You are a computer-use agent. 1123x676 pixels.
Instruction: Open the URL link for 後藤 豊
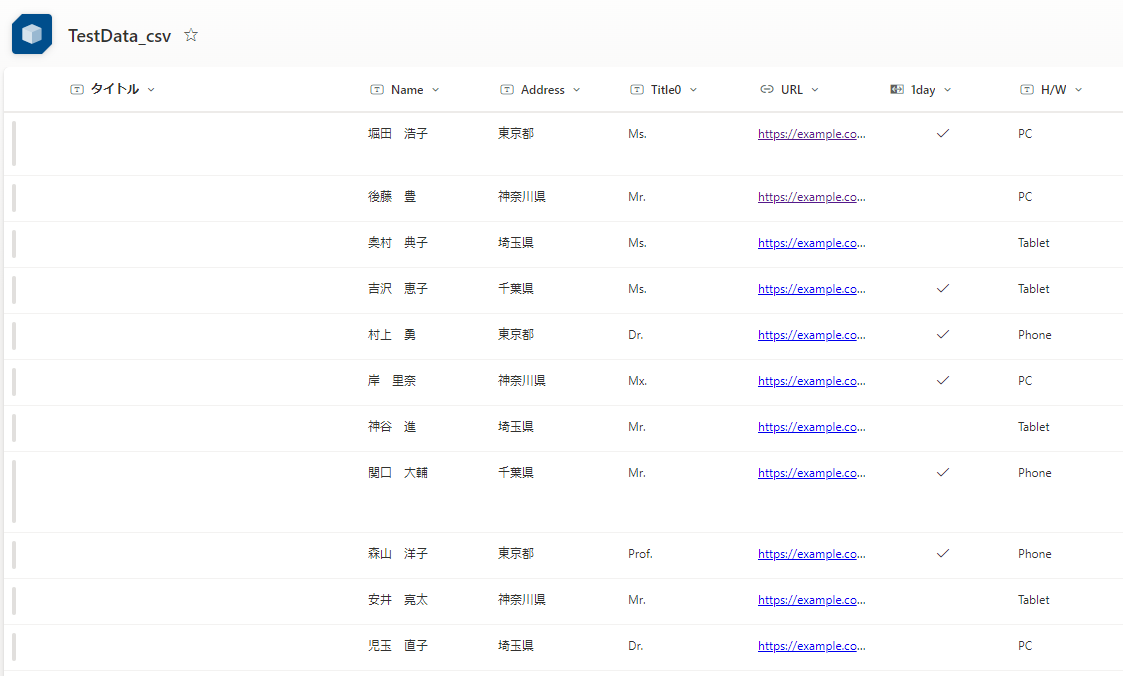pyautogui.click(x=811, y=197)
